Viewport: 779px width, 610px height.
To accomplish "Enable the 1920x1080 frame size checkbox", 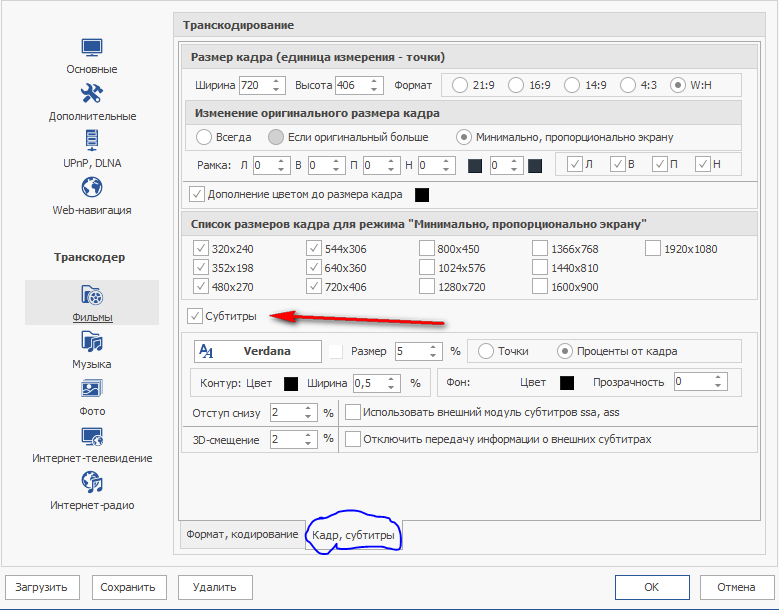I will click(653, 249).
